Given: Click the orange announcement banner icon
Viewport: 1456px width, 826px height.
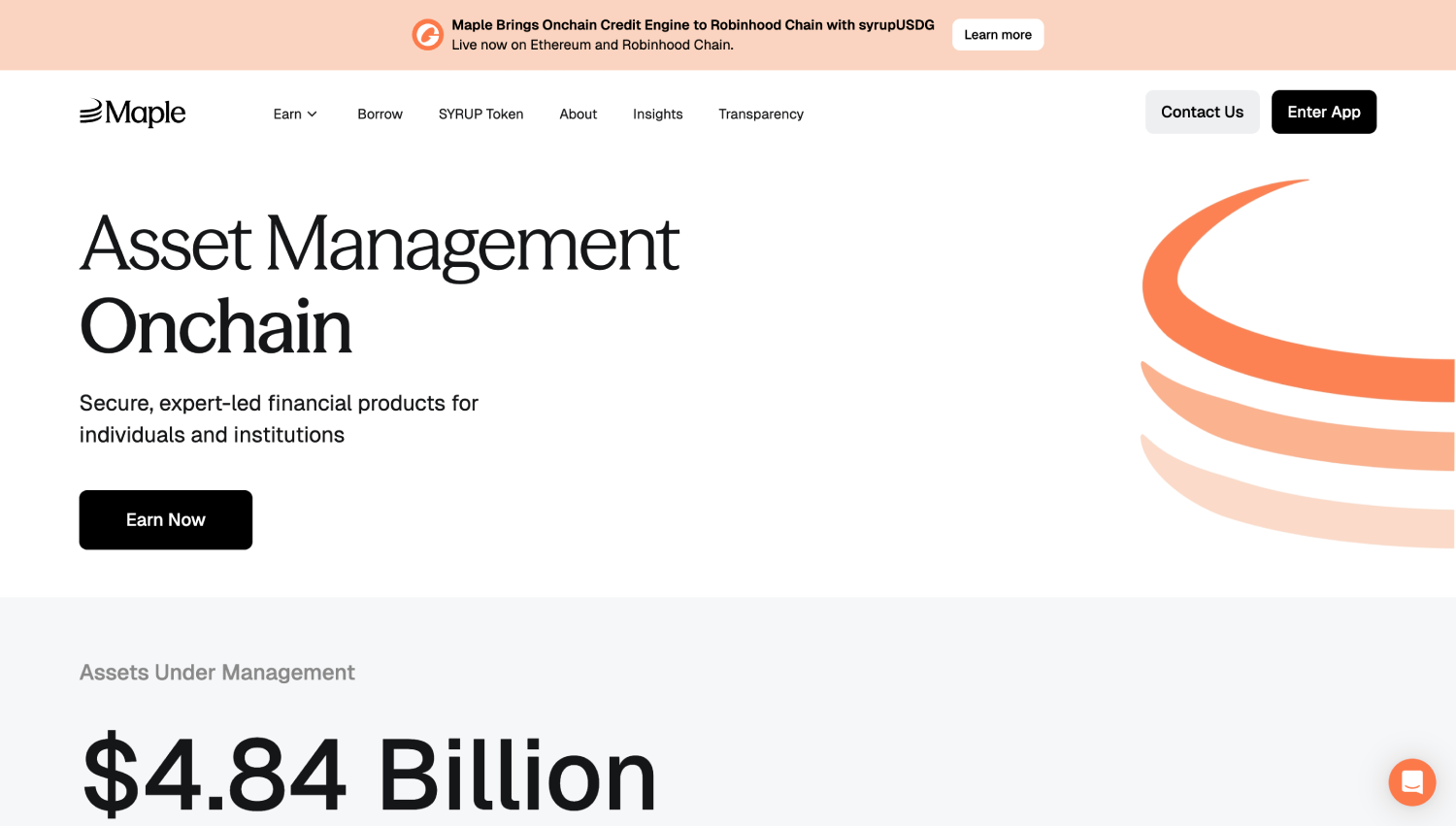Looking at the screenshot, I should 427,35.
